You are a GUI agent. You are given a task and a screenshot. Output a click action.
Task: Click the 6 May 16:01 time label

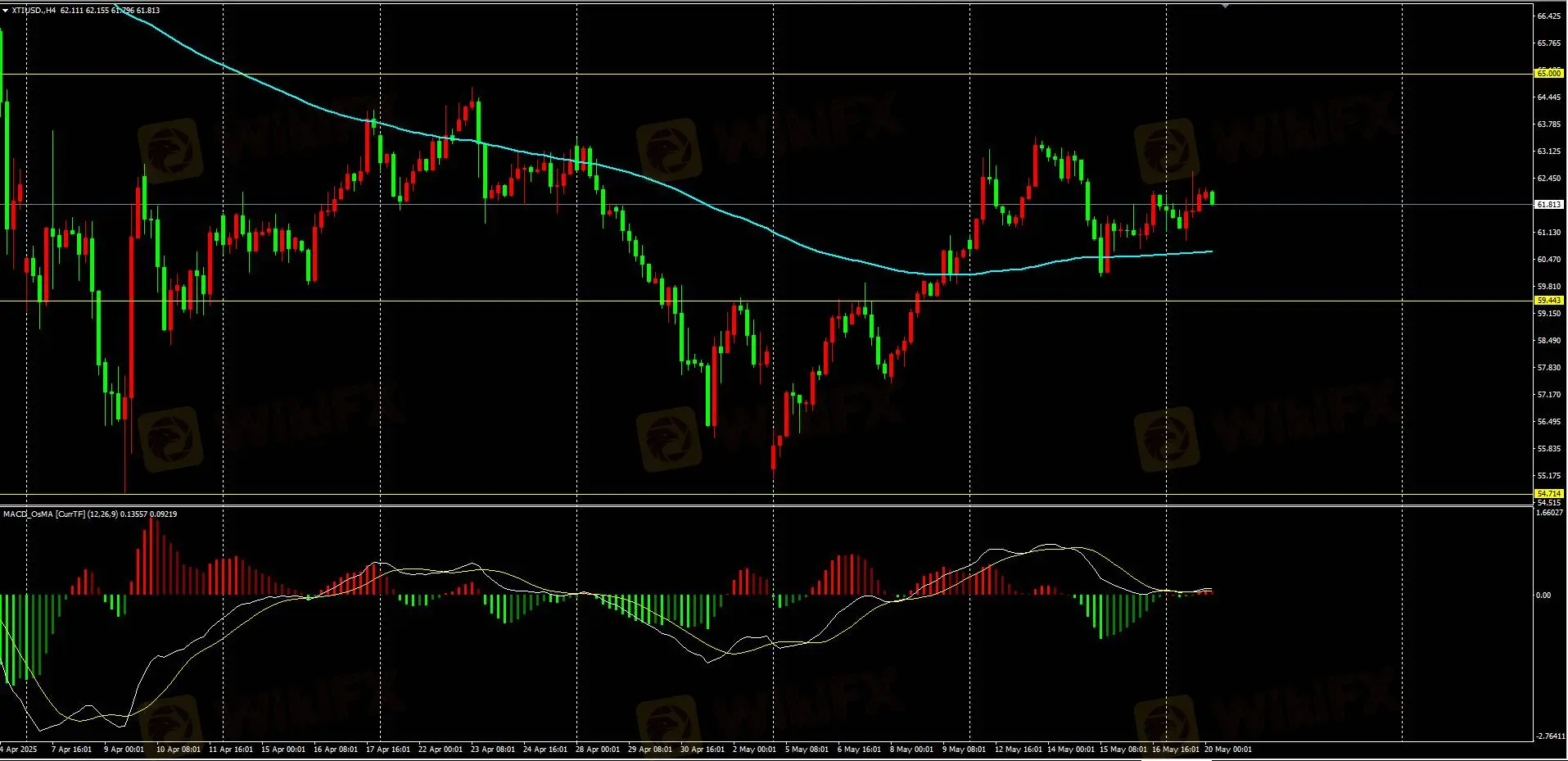tap(859, 750)
